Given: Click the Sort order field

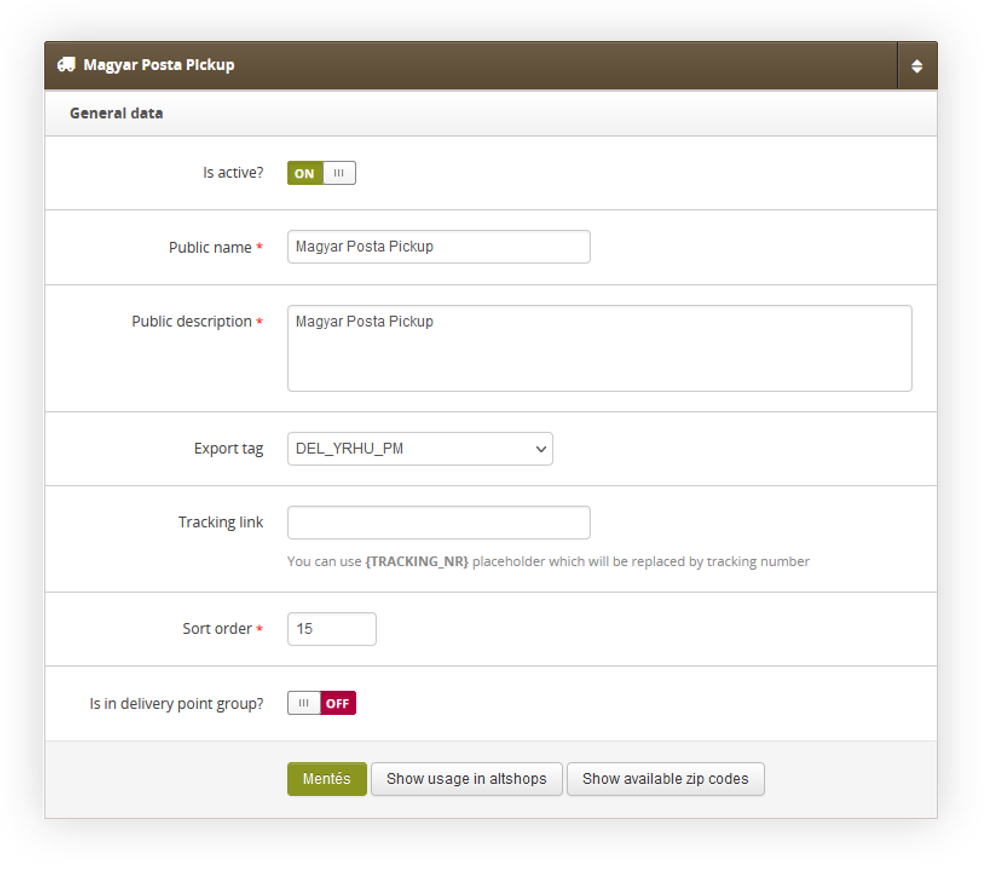Looking at the screenshot, I should [331, 629].
